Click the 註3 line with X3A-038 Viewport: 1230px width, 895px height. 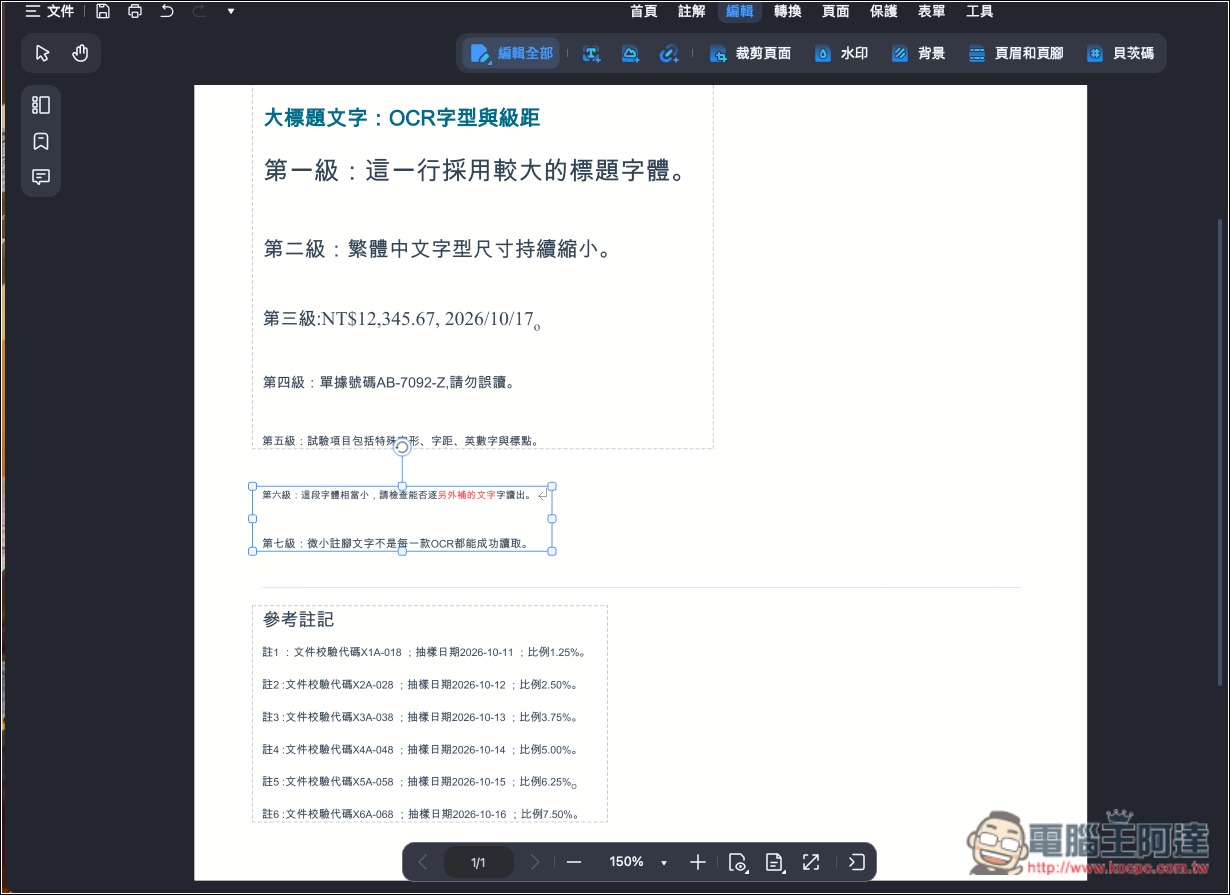pos(420,717)
